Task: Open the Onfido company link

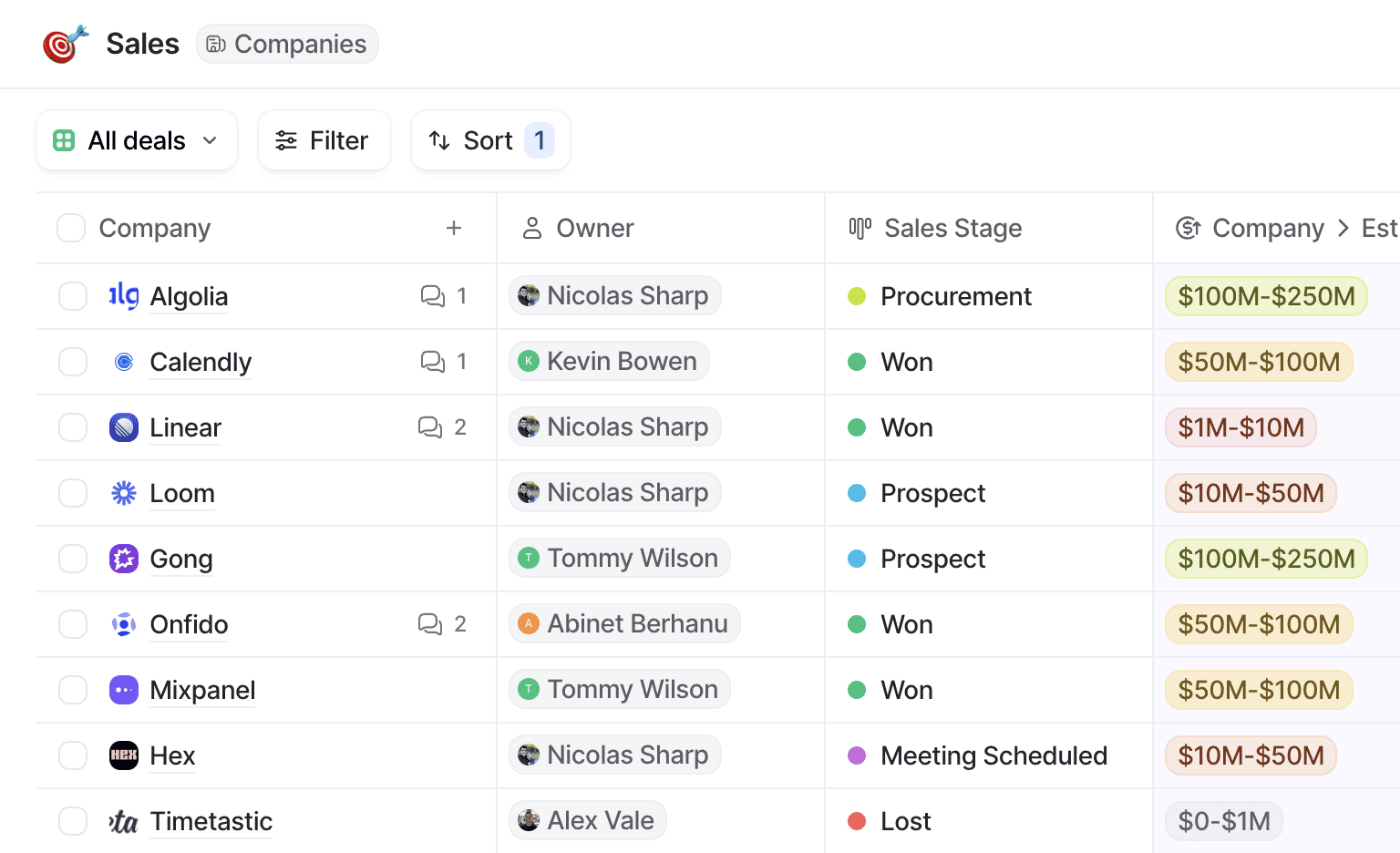Action: (x=189, y=624)
